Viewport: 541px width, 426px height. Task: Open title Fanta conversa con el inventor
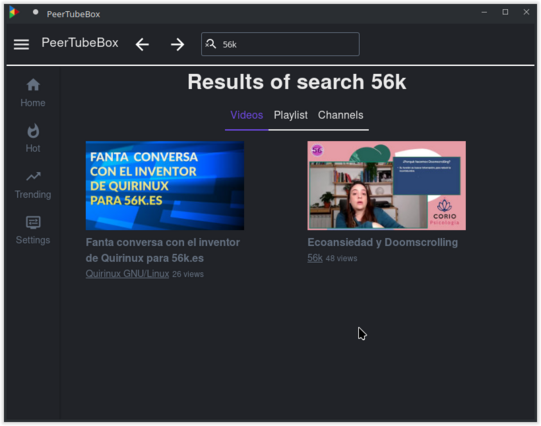[x=163, y=250]
